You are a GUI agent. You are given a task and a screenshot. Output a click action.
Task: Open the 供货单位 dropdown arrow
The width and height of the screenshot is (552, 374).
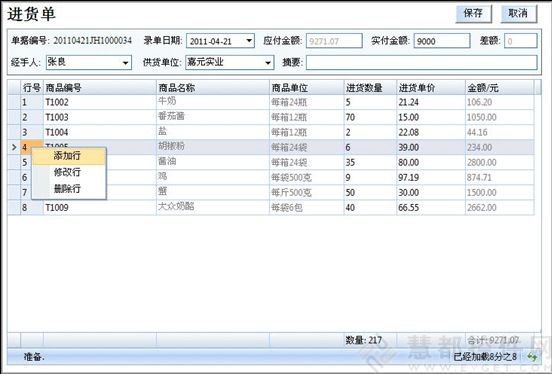click(268, 63)
